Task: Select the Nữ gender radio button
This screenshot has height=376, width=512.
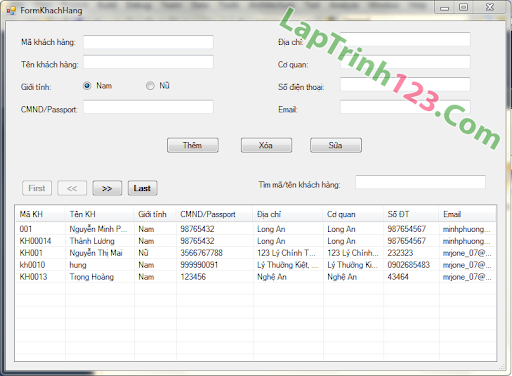Action: pyautogui.click(x=150, y=86)
